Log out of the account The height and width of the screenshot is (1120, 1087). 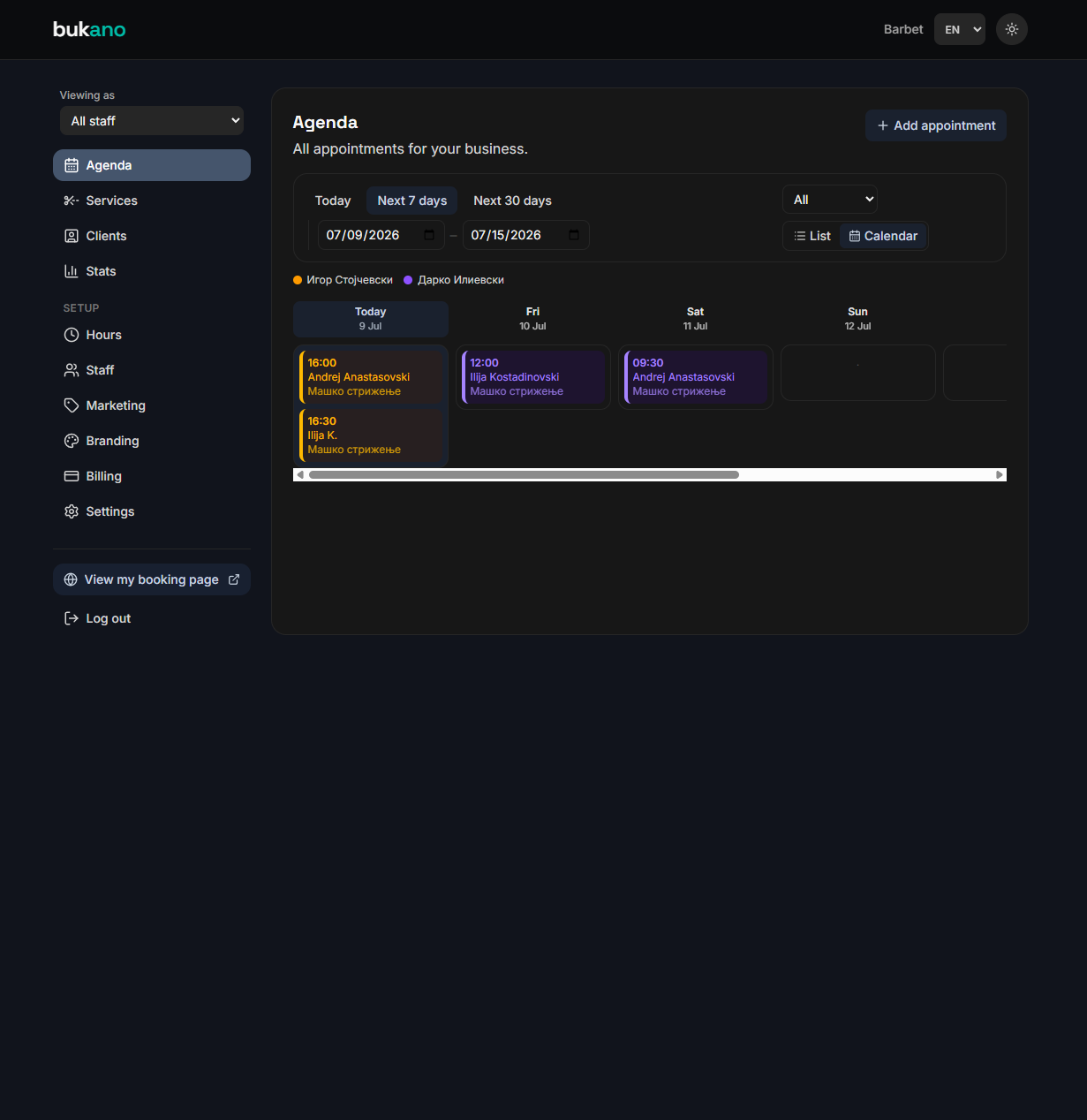pos(152,618)
